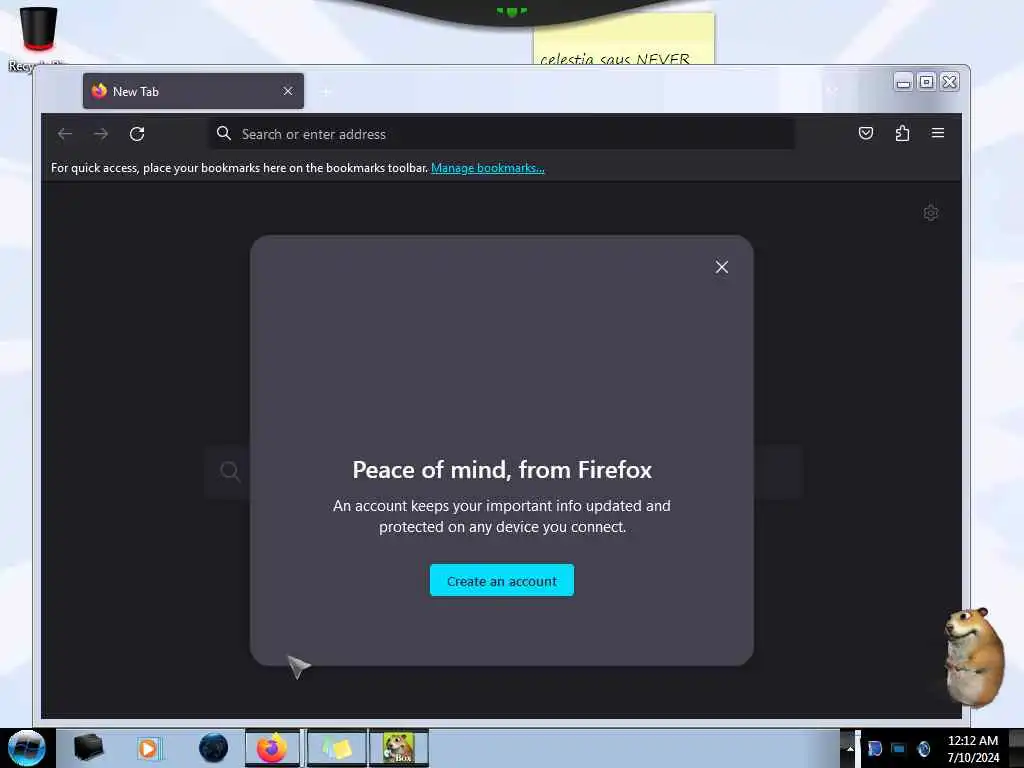Select the New Tab tab
Image resolution: width=1024 pixels, height=768 pixels.
click(x=193, y=91)
